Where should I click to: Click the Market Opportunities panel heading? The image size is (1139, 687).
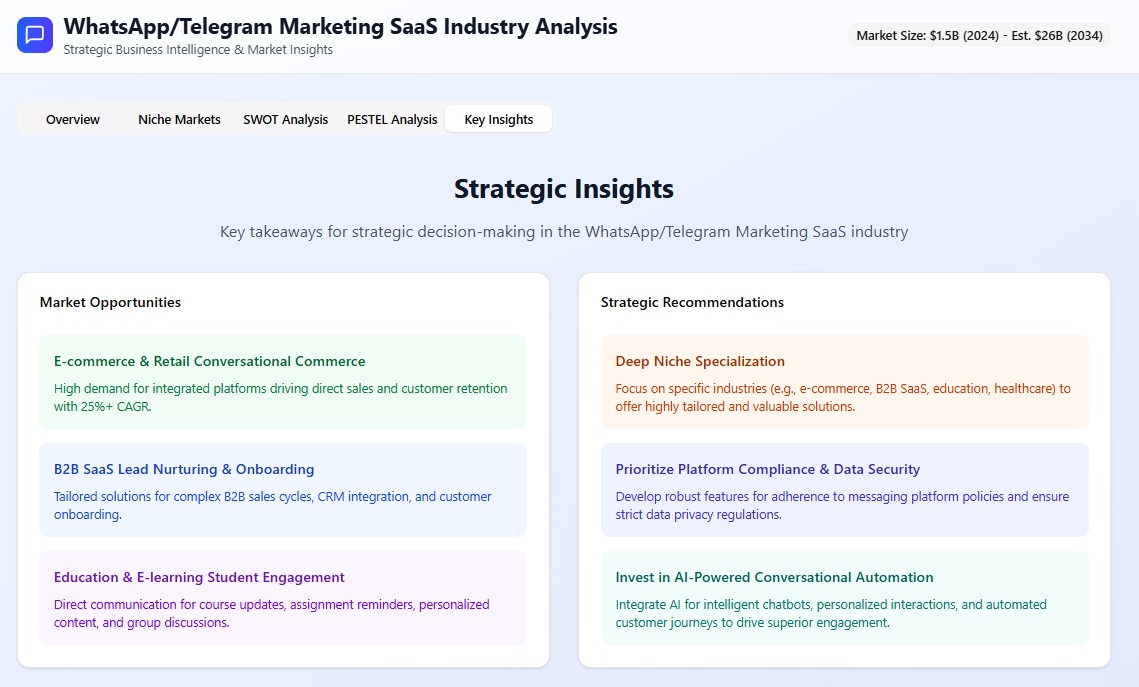[110, 302]
